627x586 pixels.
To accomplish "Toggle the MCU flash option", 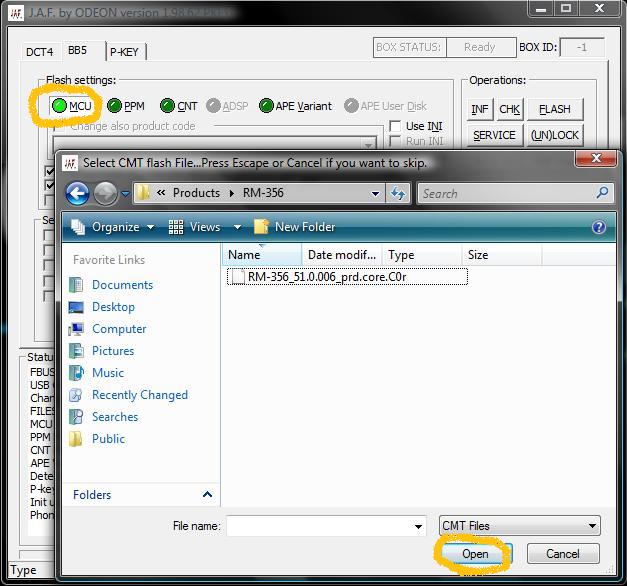I will pos(72,106).
